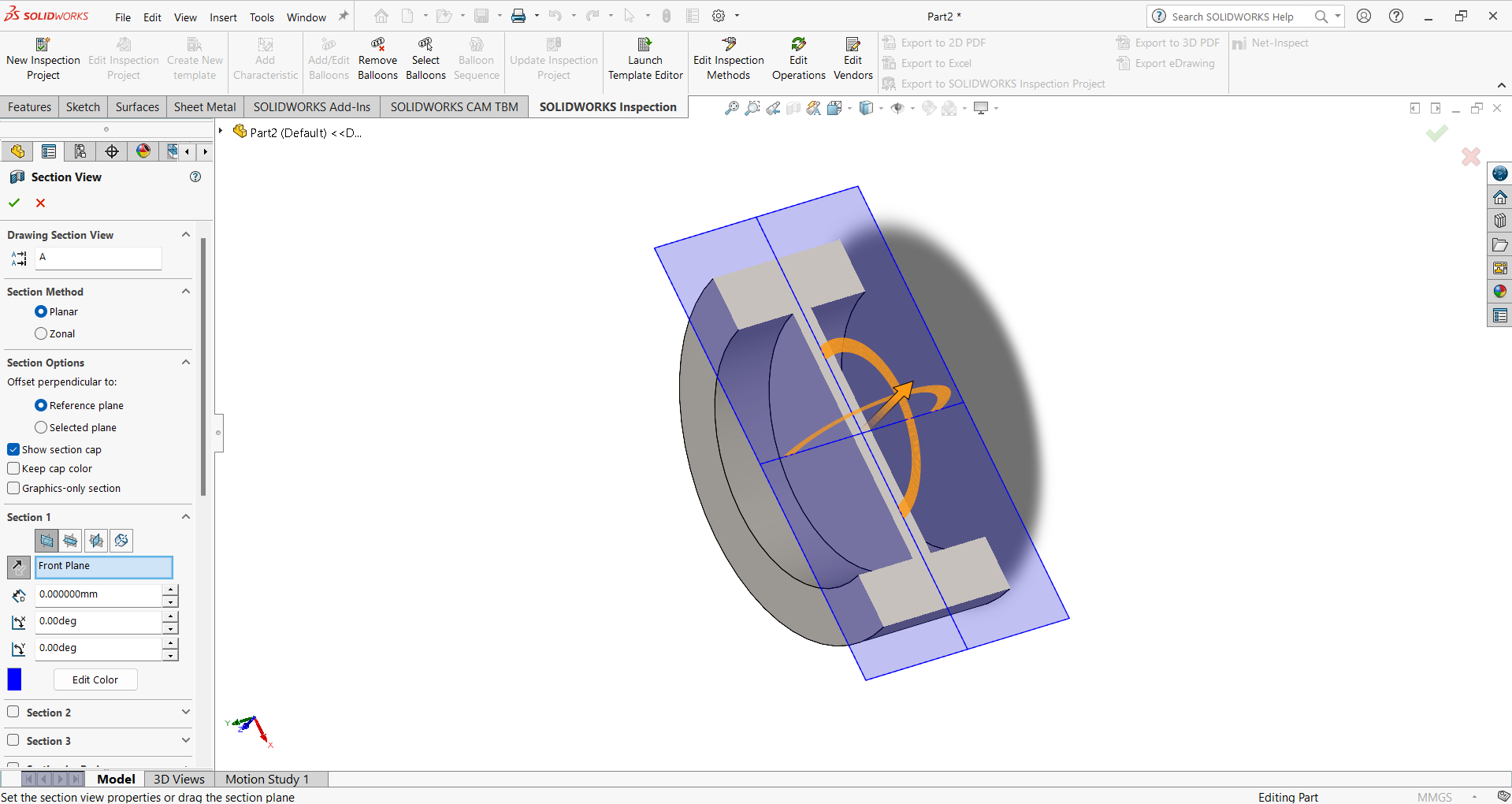The height and width of the screenshot is (804, 1512).
Task: Click the Edit Vendors icon
Action: (853, 45)
